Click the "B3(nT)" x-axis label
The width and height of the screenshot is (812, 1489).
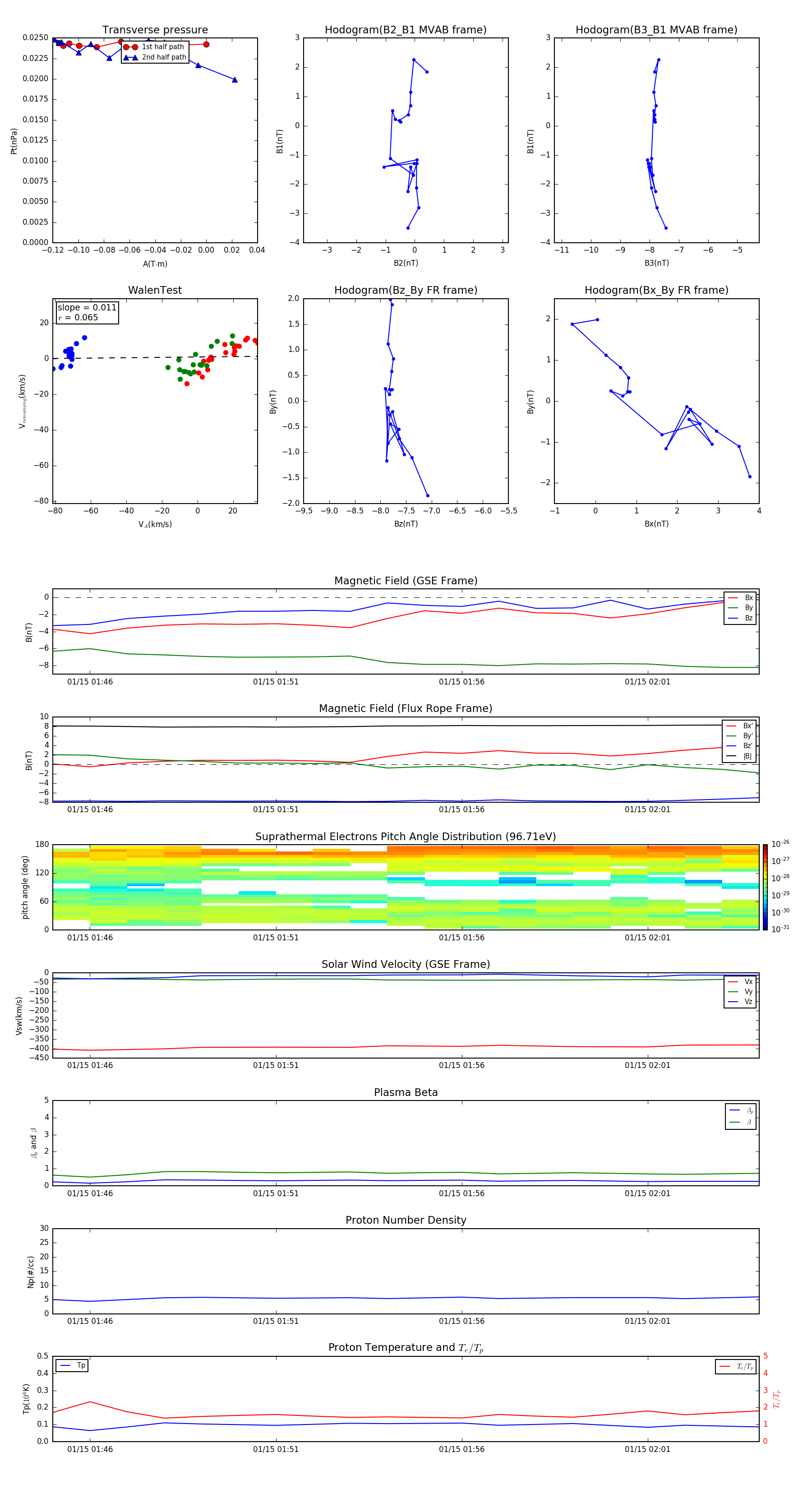pos(656,263)
